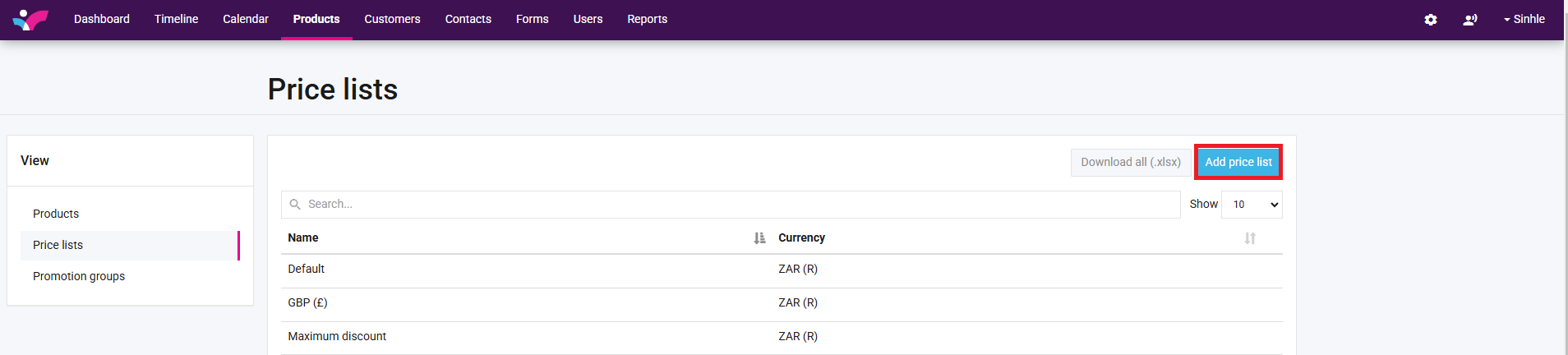Click the user voice icon in the navbar
Viewport: 1568px width, 355px height.
point(1470,20)
